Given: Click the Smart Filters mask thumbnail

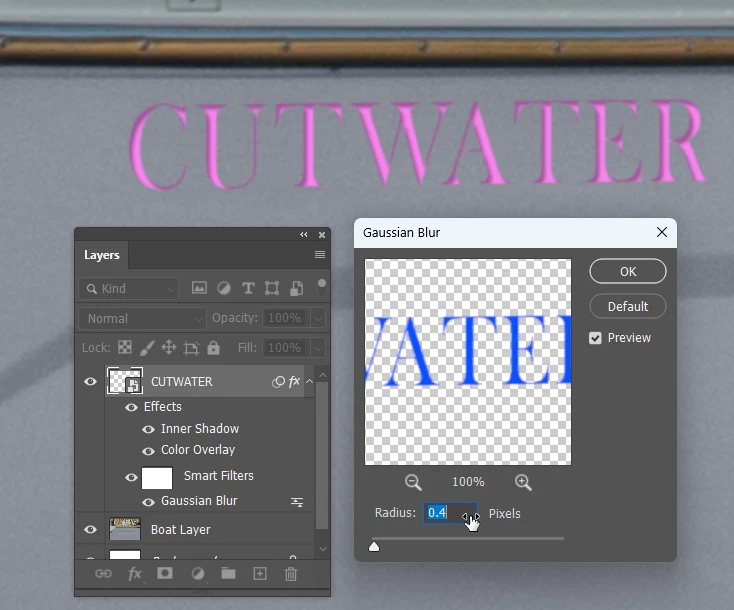Looking at the screenshot, I should click(157, 478).
